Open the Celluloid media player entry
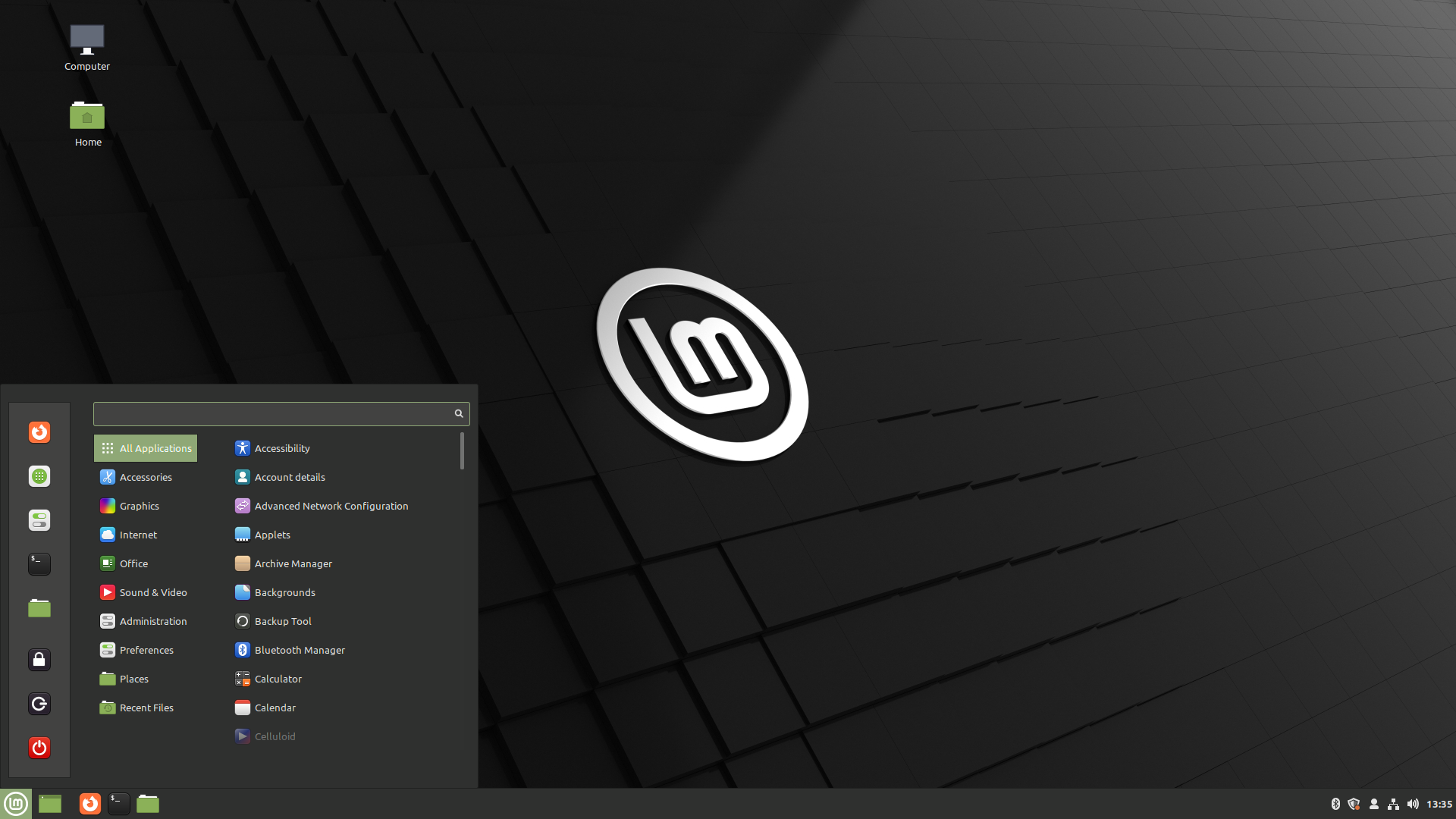The image size is (1456, 819). (274, 735)
